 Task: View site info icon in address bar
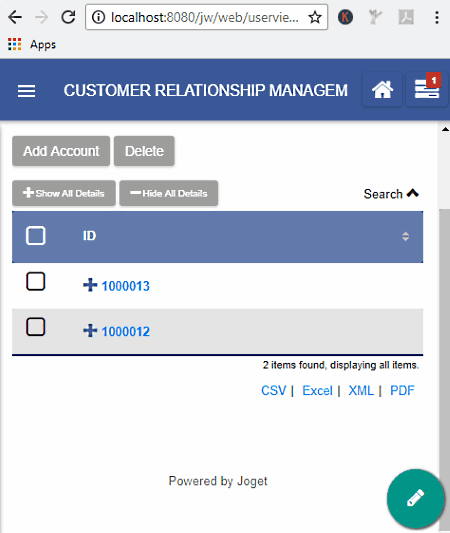pyautogui.click(x=99, y=17)
